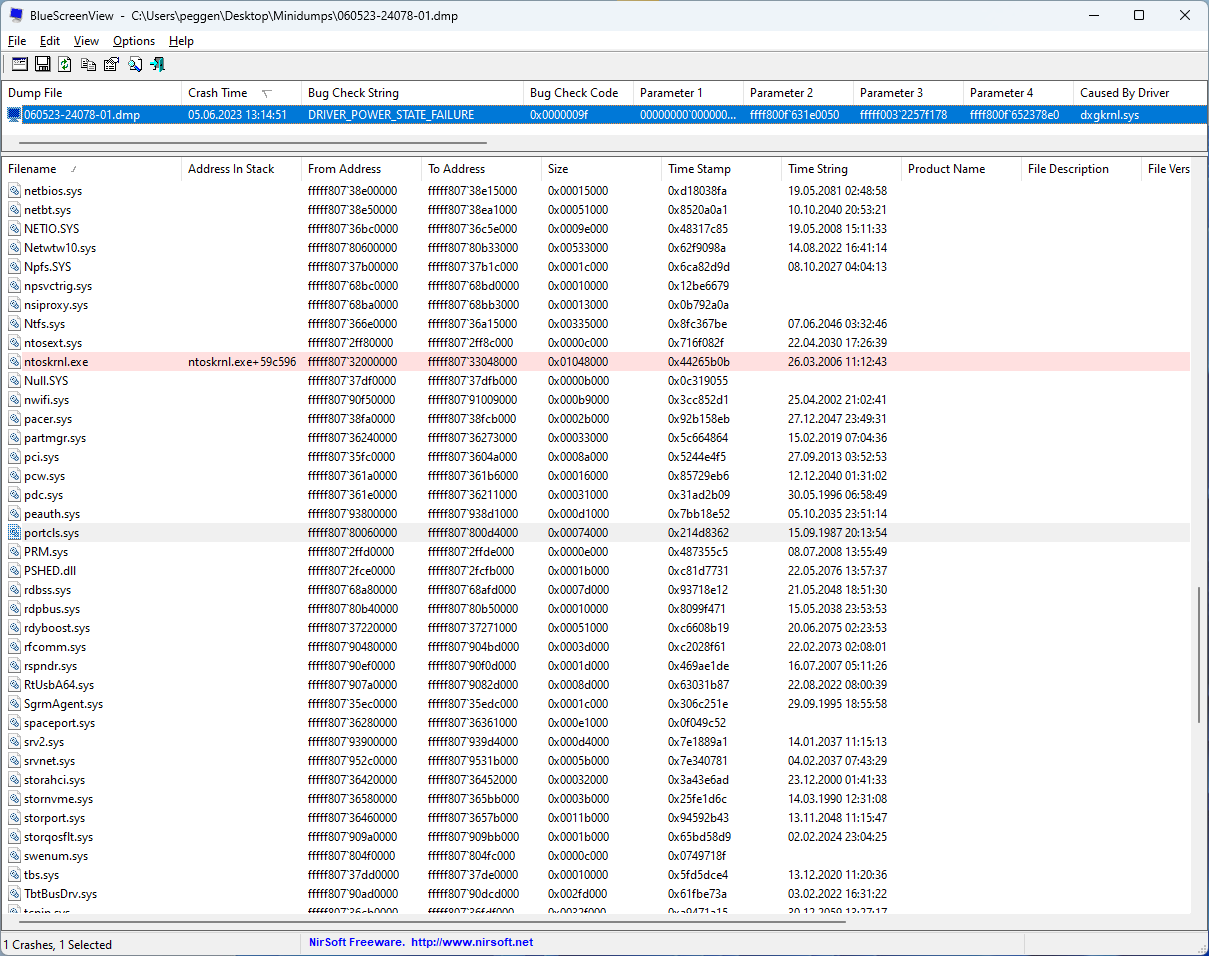Screen dimensions: 1209x956
Task: Select the 060523-24078-01.dmp crash row
Action: click(x=604, y=115)
